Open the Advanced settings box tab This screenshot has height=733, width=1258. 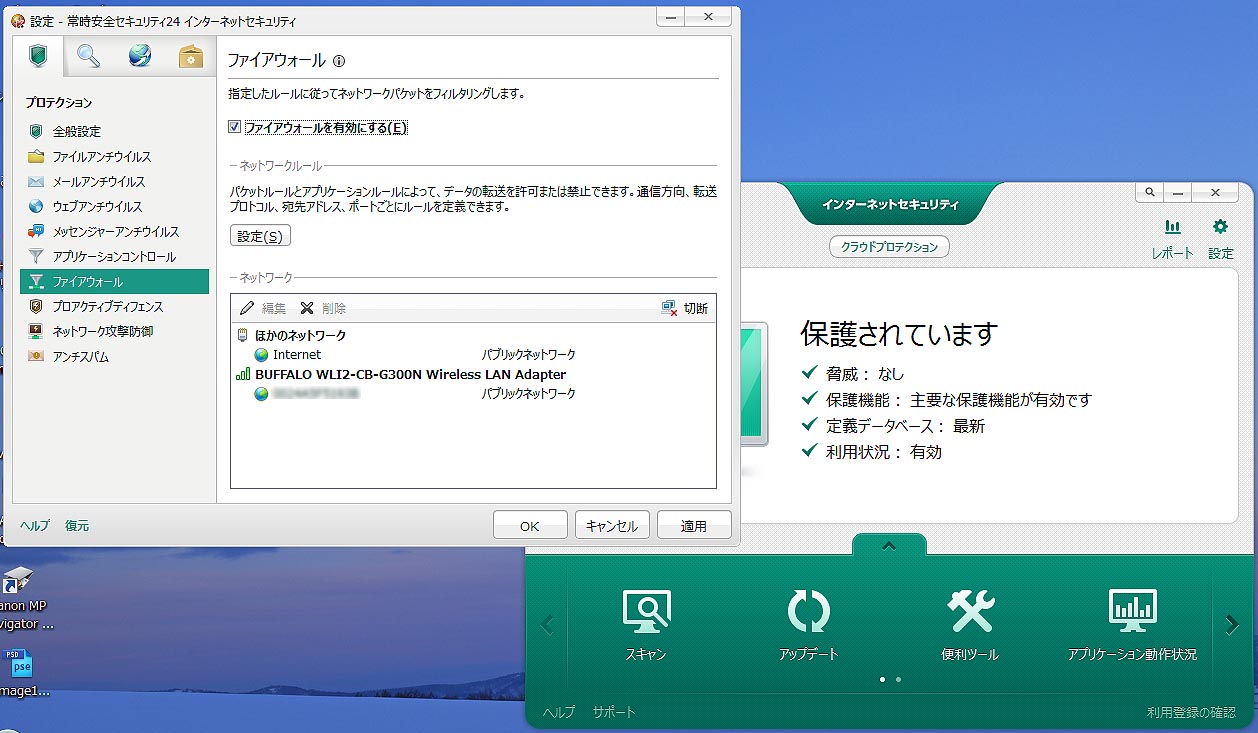click(190, 57)
